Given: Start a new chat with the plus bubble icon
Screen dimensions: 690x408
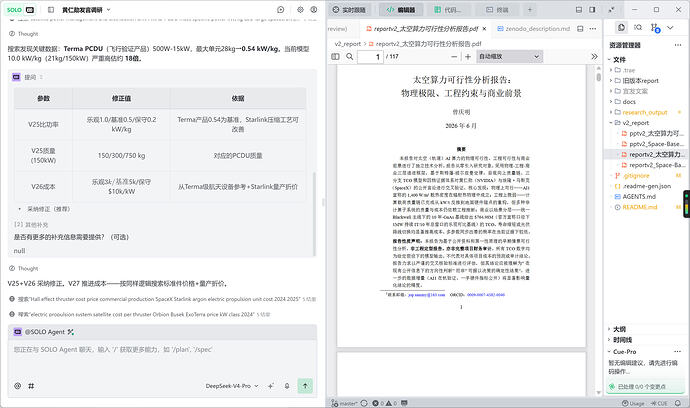Looking at the screenshot, I should click(x=281, y=9).
